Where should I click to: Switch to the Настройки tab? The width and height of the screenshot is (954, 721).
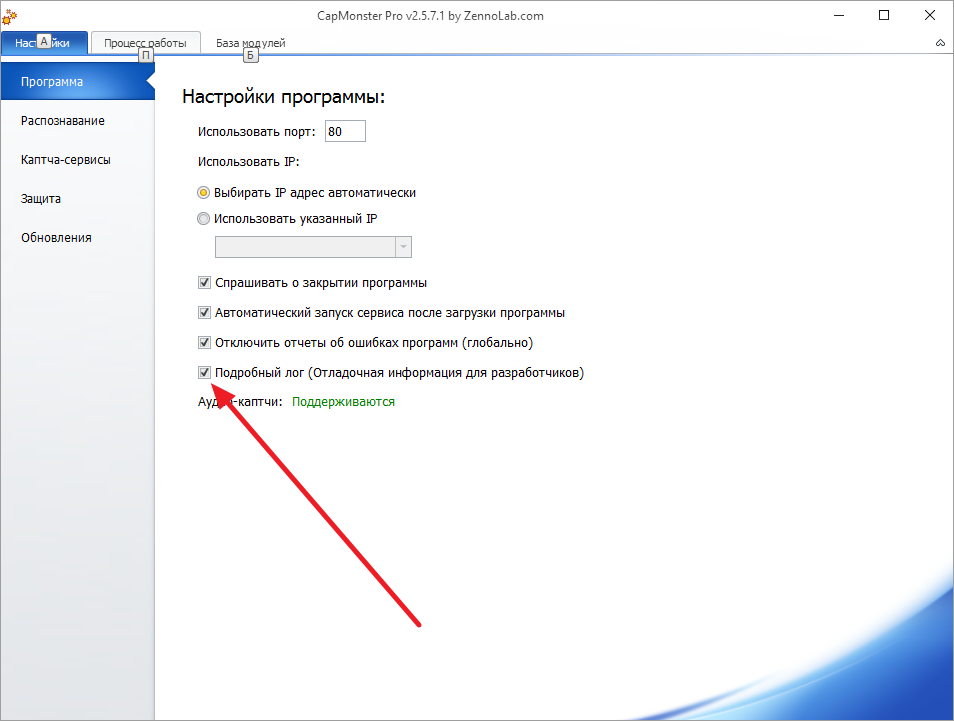coord(44,43)
